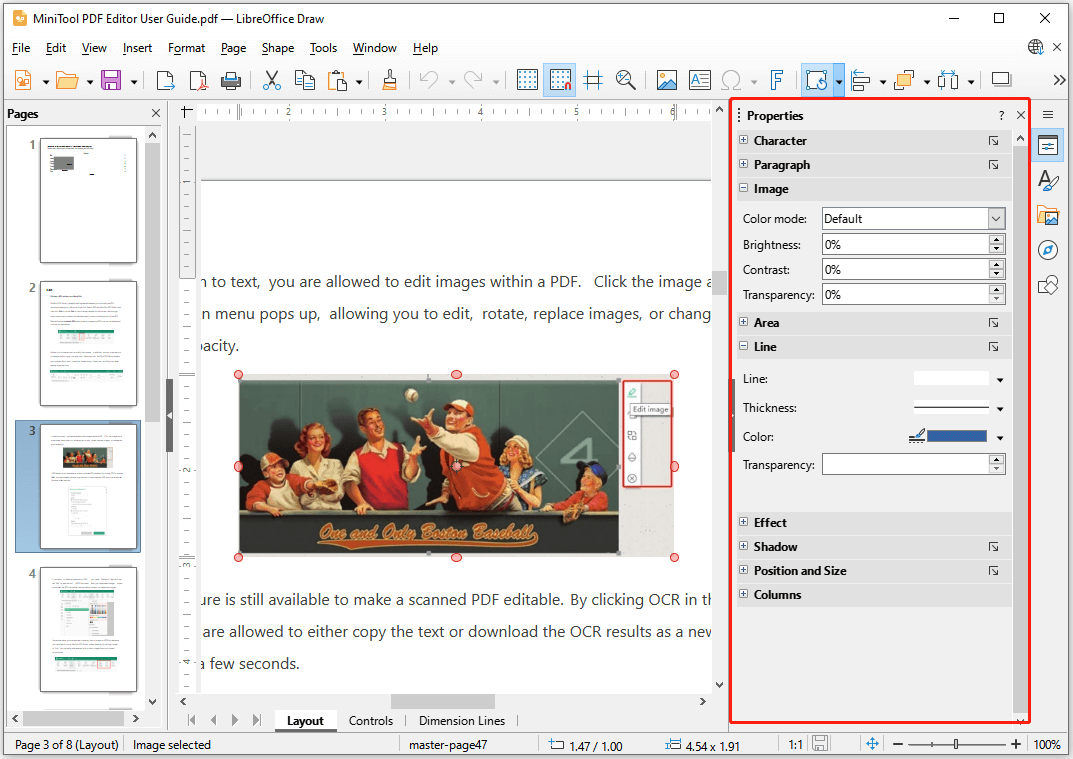Save the document using the Save icon
The width and height of the screenshot is (1073, 759).
point(111,80)
